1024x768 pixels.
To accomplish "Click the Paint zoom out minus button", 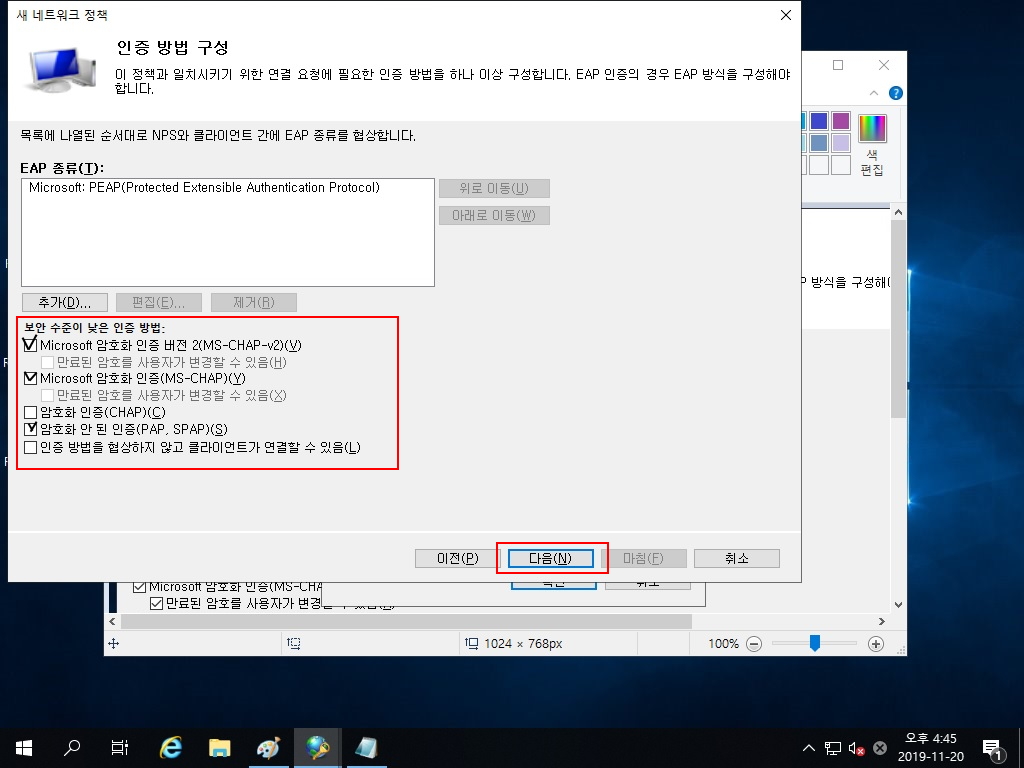I will [x=754, y=644].
